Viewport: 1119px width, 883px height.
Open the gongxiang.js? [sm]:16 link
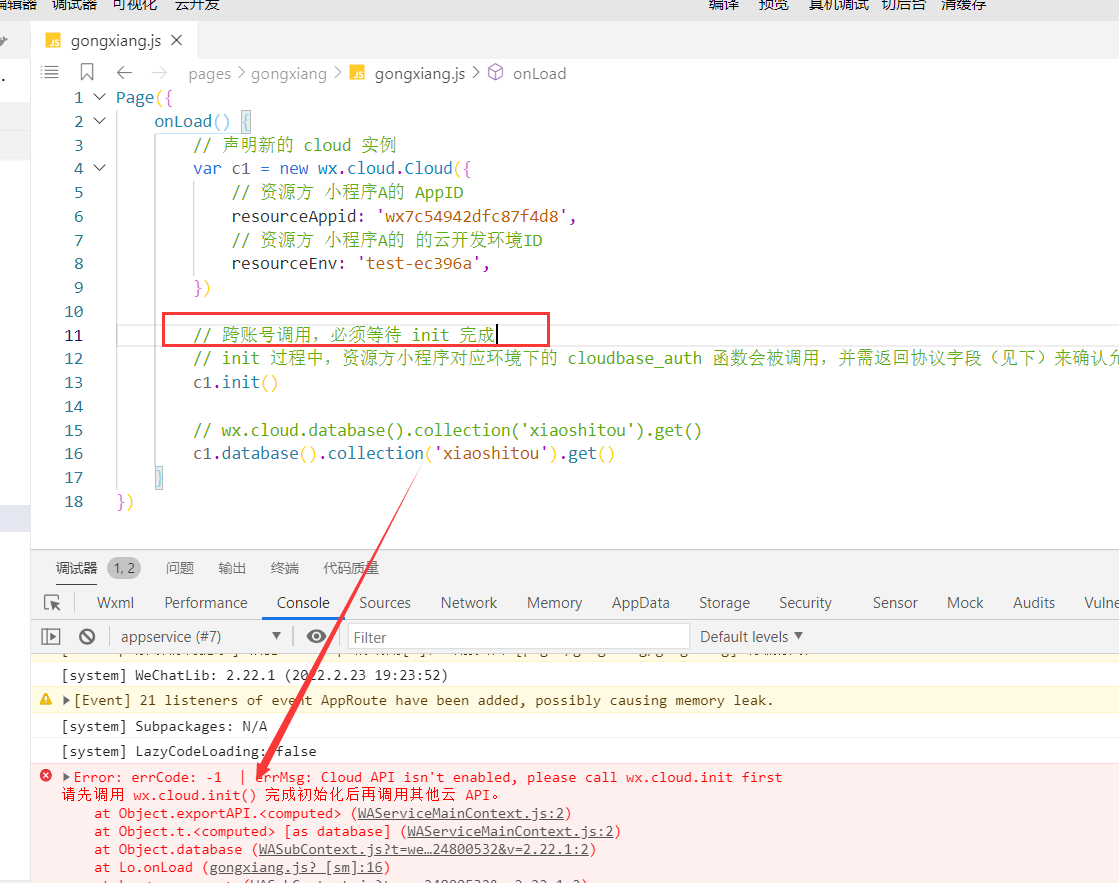296,867
